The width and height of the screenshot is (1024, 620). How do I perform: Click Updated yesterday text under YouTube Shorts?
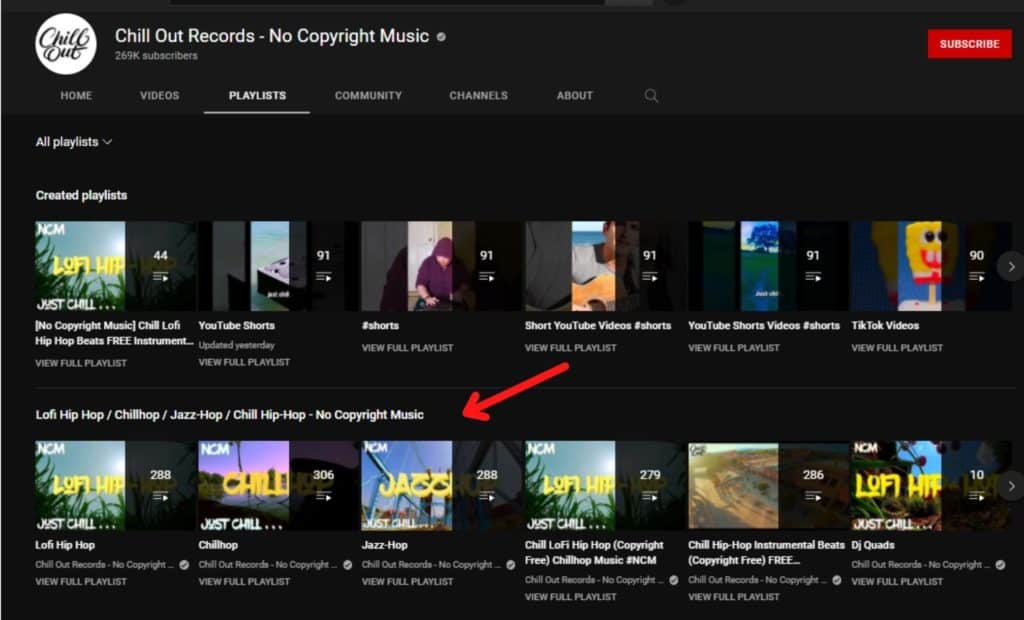[x=236, y=345]
